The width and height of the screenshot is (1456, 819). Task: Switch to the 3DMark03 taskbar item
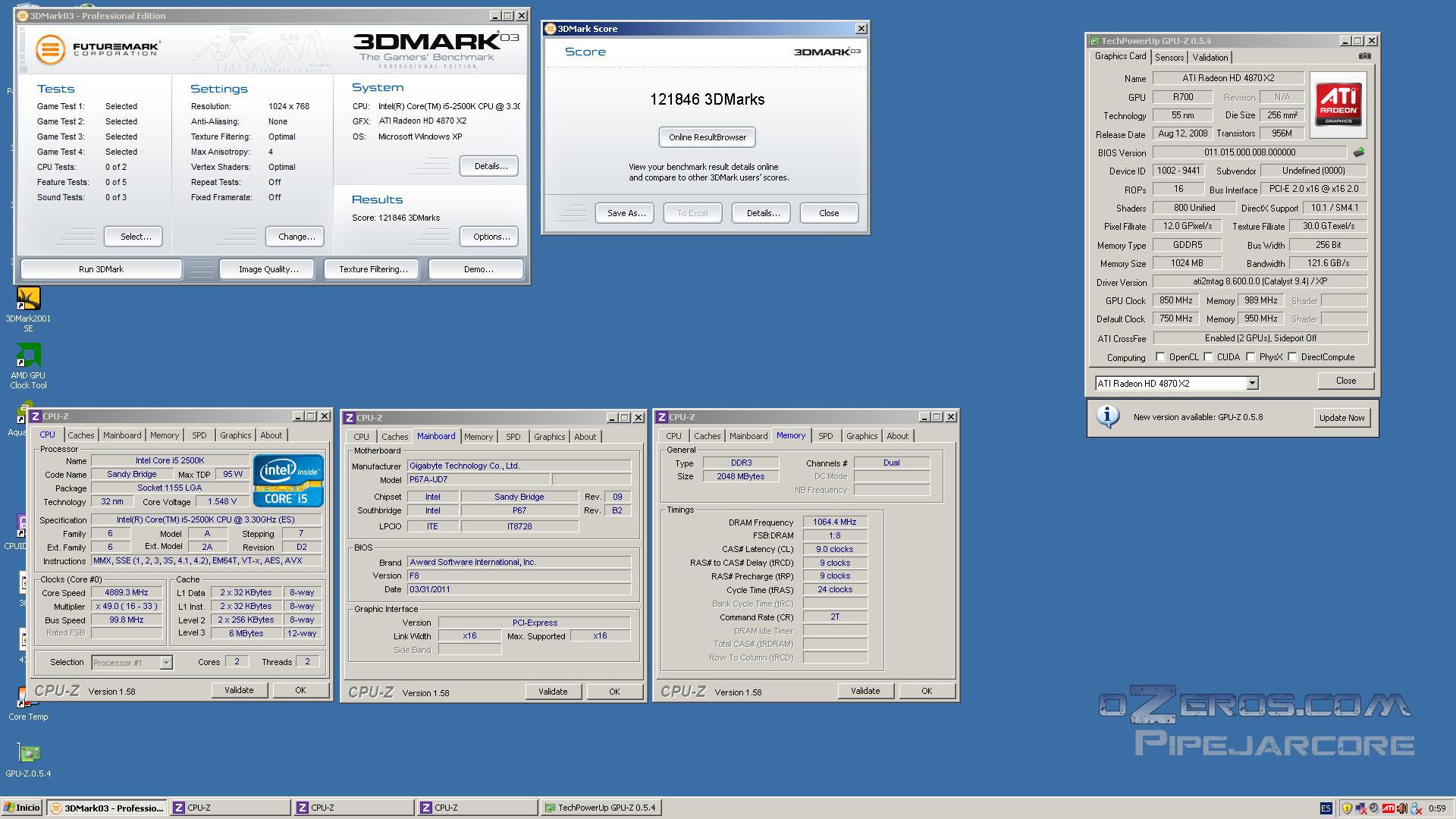click(107, 808)
